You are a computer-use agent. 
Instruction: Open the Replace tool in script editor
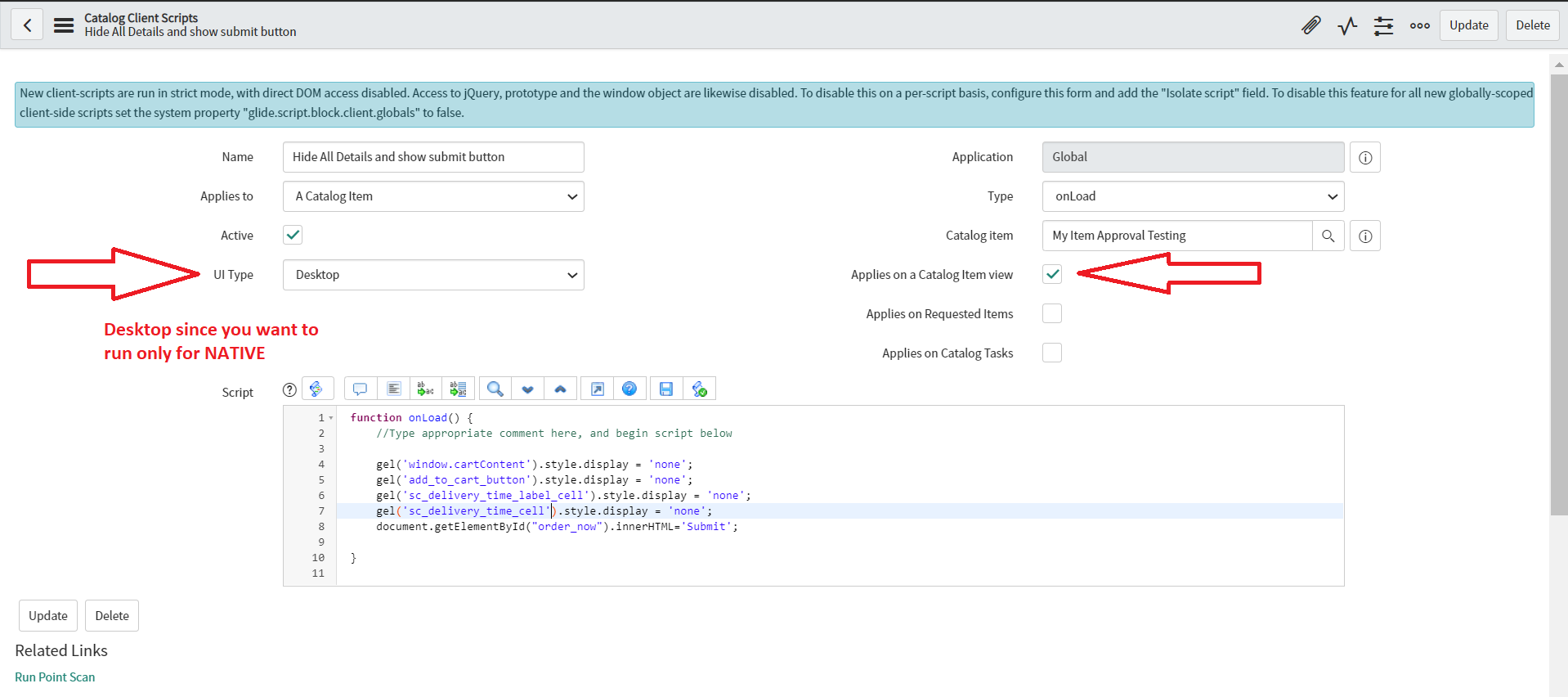point(425,389)
